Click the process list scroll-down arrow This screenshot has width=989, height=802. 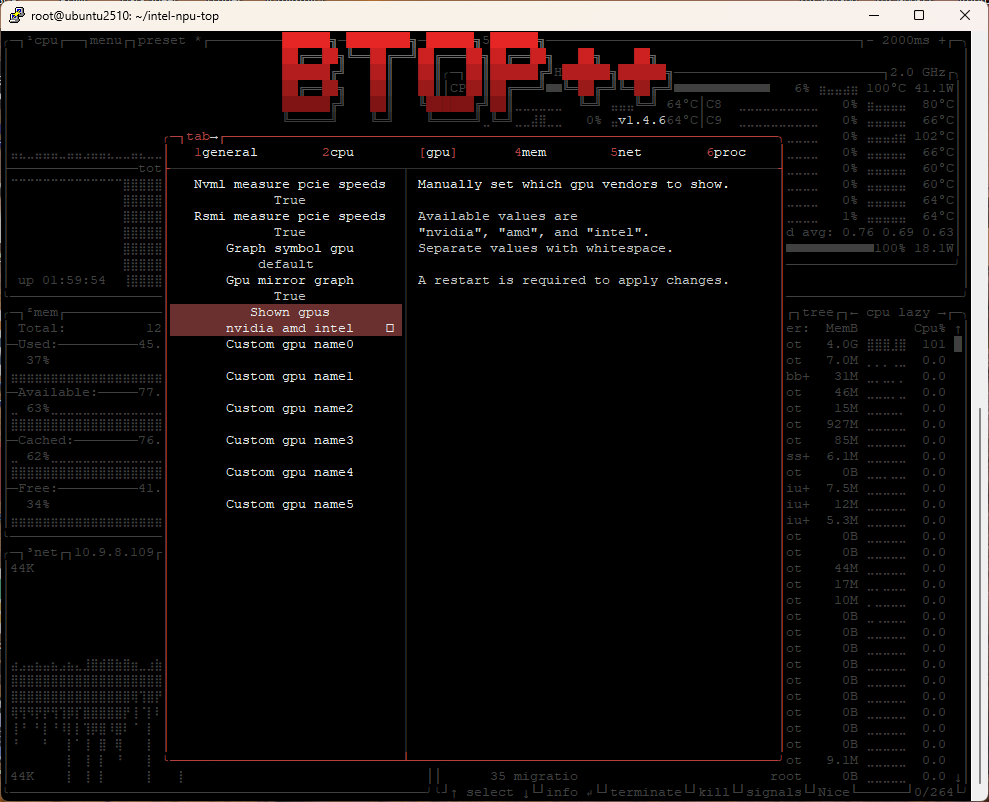pos(958,777)
